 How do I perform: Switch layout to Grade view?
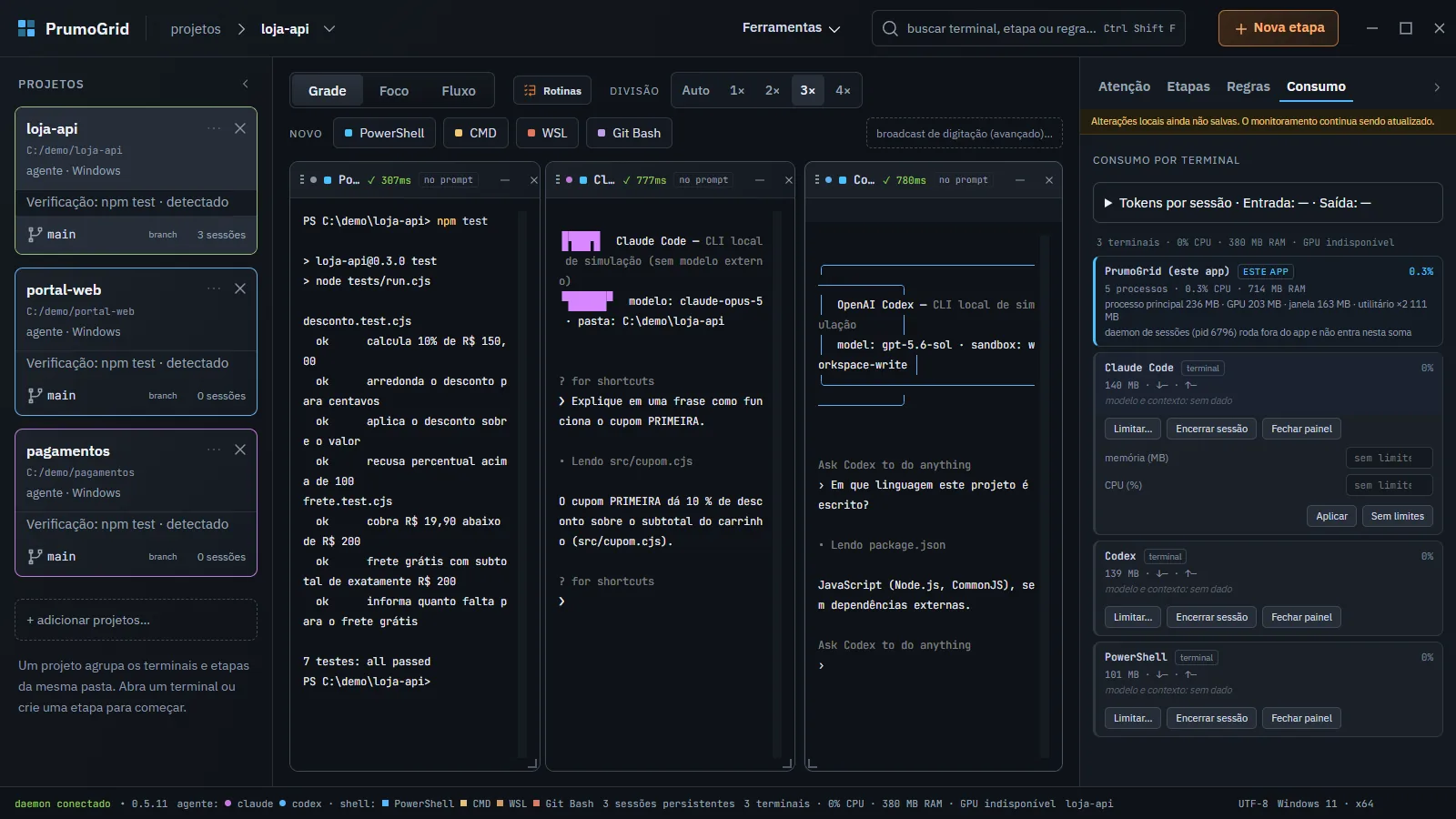pyautogui.click(x=328, y=90)
